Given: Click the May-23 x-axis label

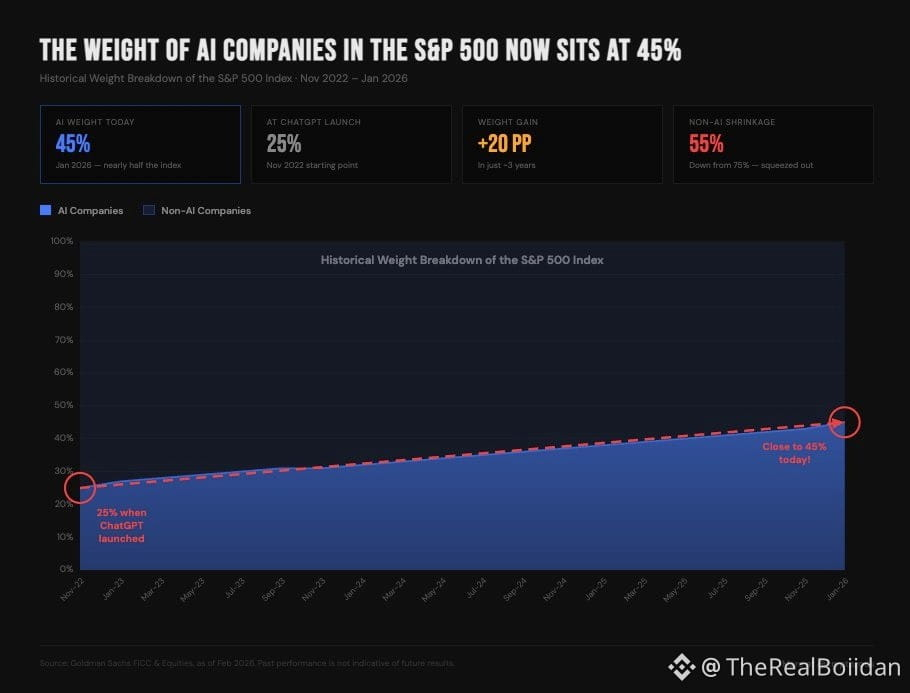Looking at the screenshot, I should [192, 590].
